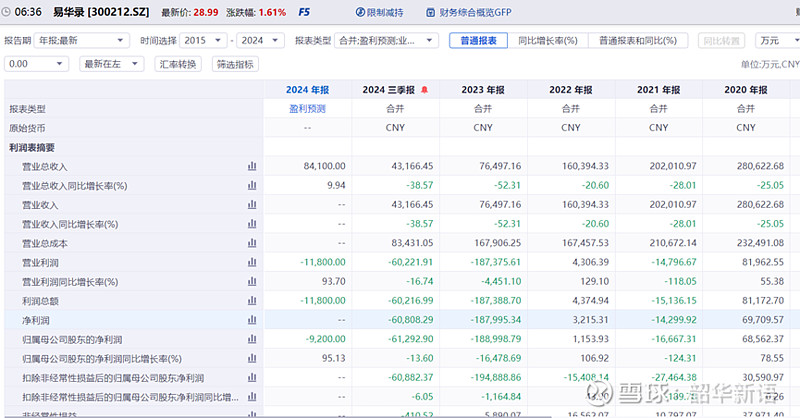Open chart for 营业利润同比增长率(%) row
The height and width of the screenshot is (418, 800).
tap(252, 281)
